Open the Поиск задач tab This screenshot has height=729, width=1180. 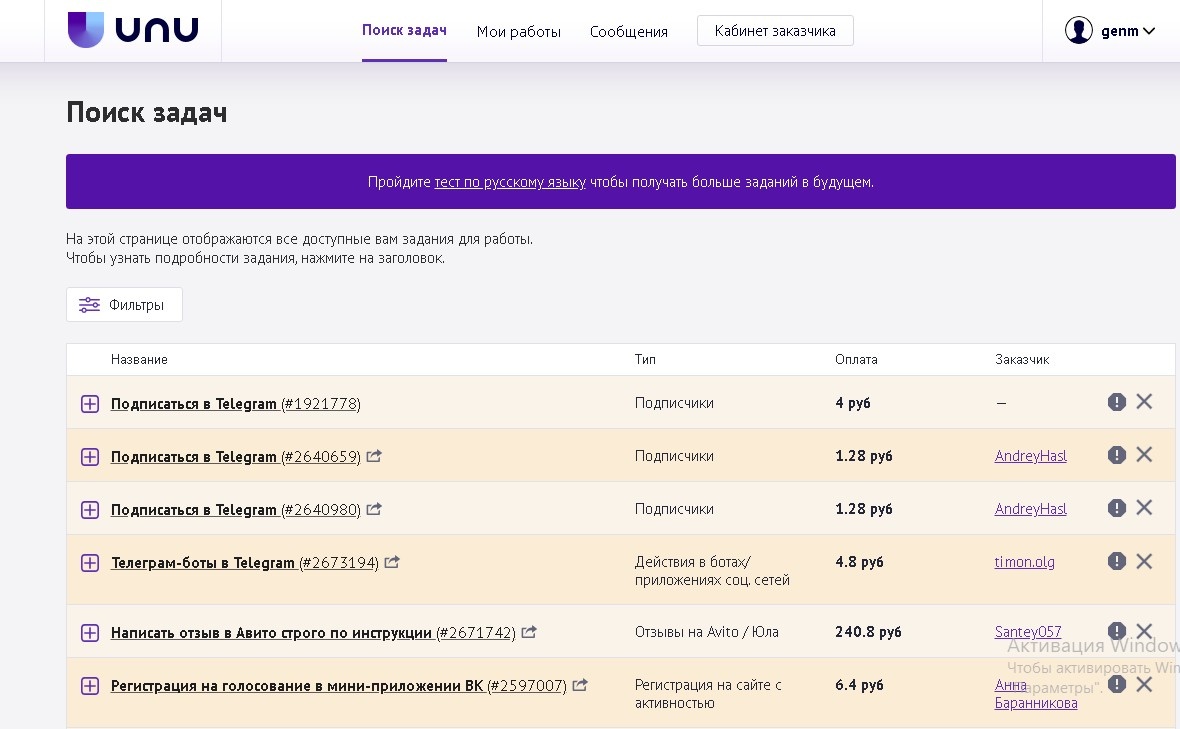[x=404, y=30]
